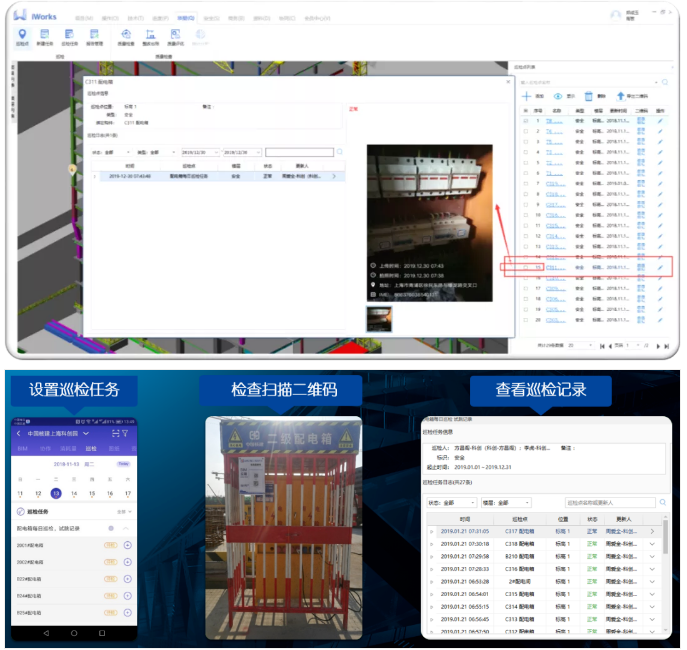Select the 巡检点 map-pin tool in ribbon
The width and height of the screenshot is (687, 650).
click(x=22, y=37)
